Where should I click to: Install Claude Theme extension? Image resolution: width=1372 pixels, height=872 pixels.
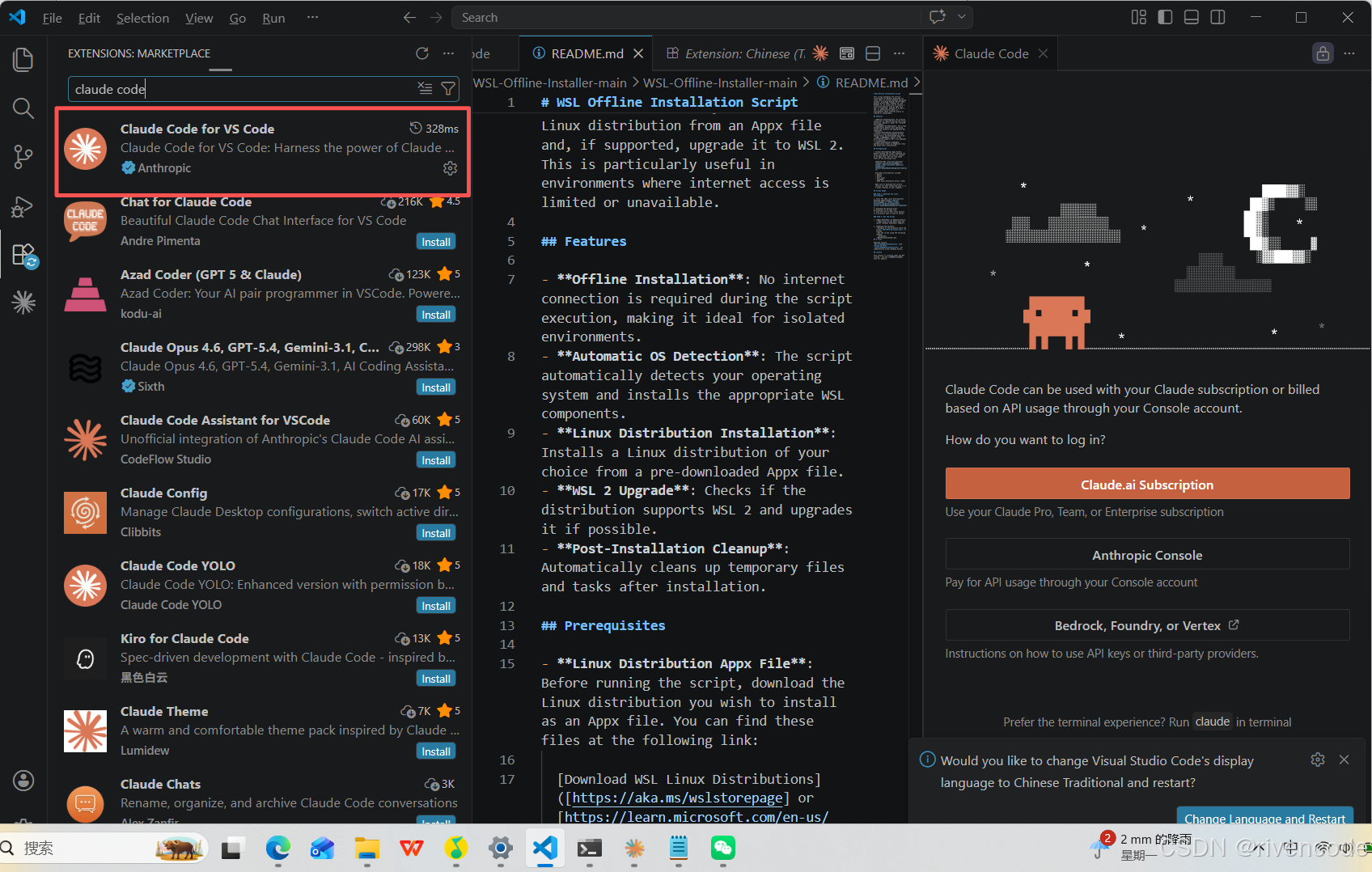pyautogui.click(x=436, y=751)
